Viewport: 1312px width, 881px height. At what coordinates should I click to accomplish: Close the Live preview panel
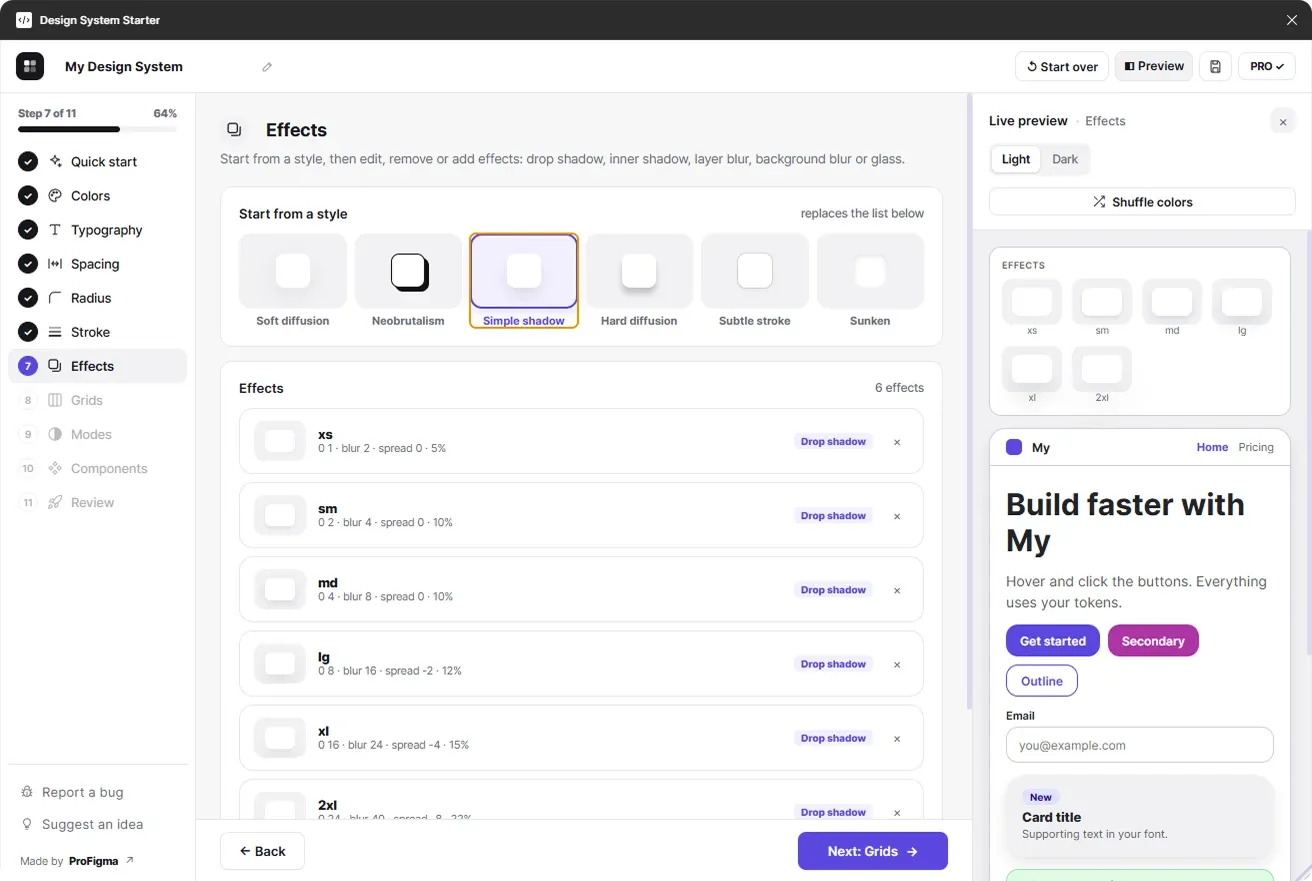tap(1283, 122)
